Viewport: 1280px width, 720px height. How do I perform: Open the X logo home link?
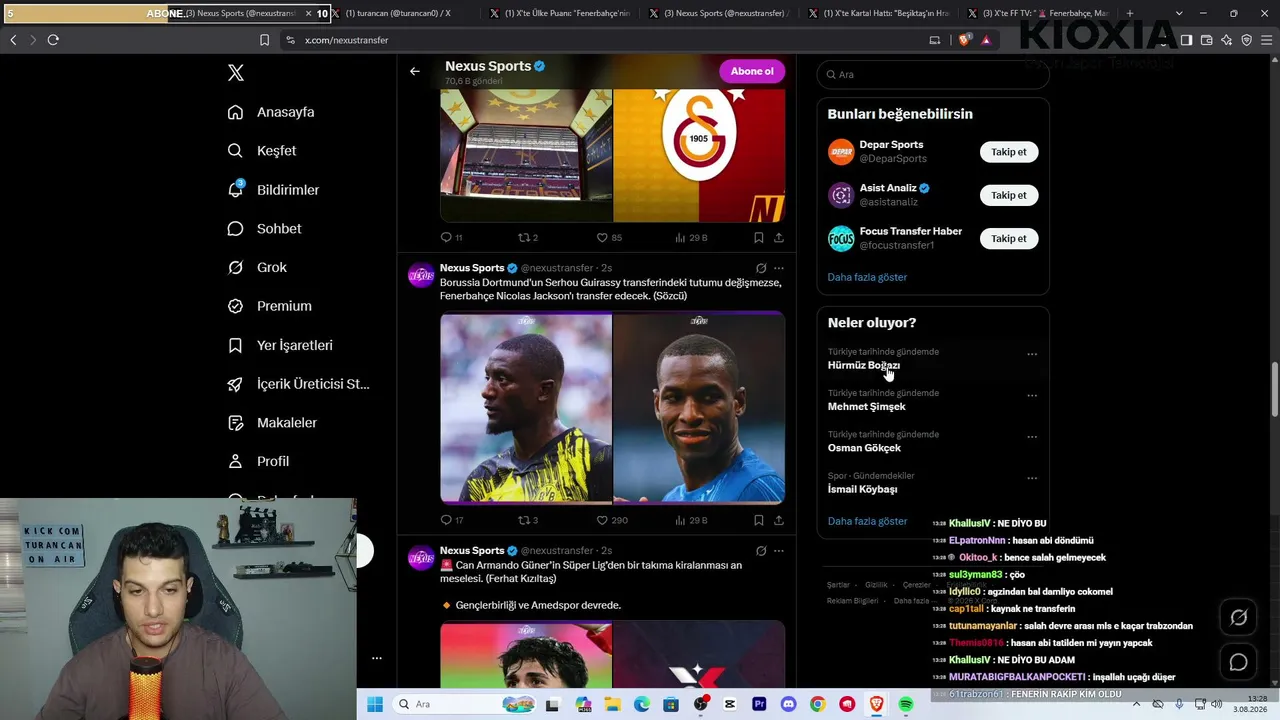click(x=235, y=73)
